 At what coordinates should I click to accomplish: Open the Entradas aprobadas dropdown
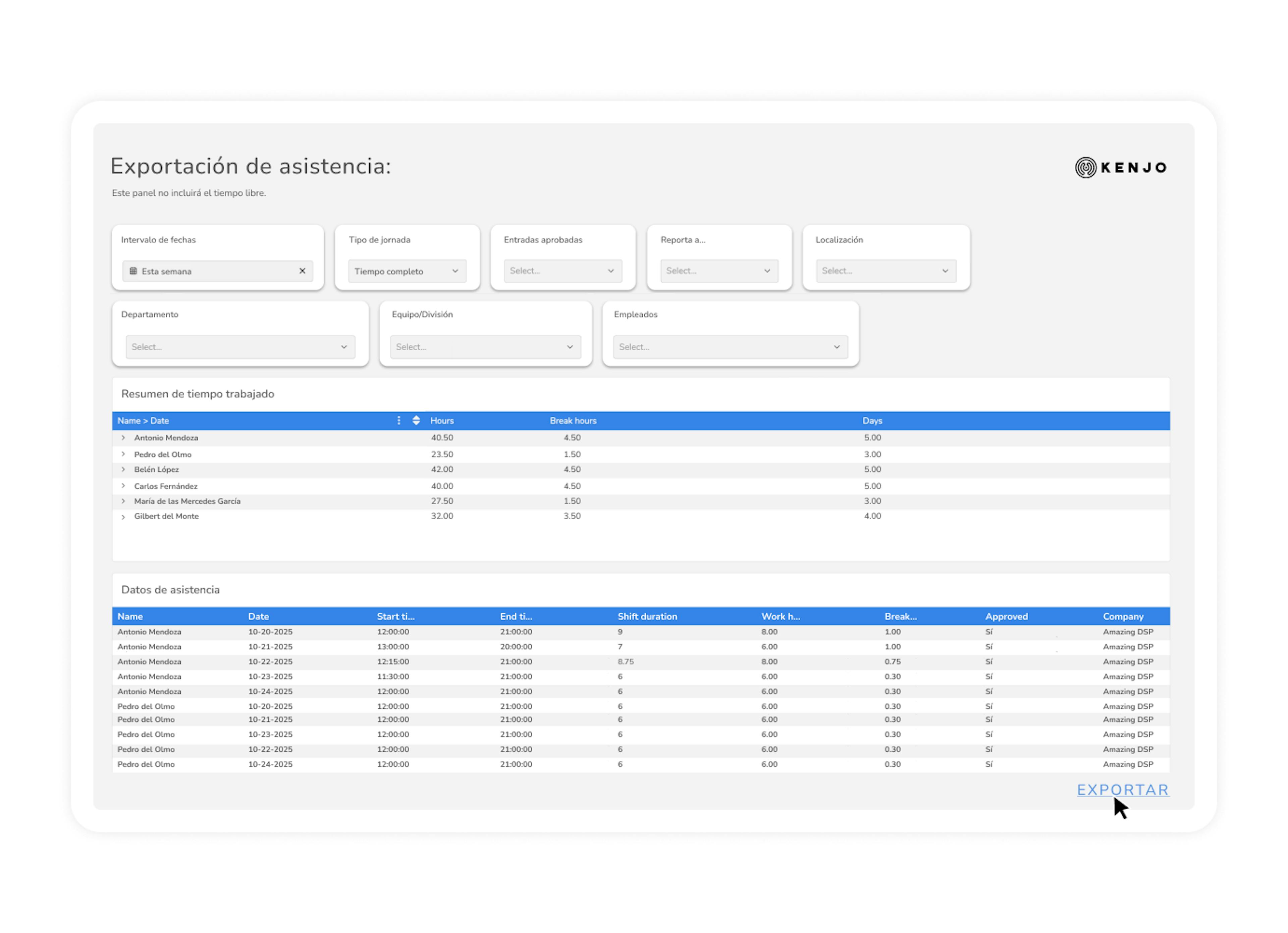pos(562,271)
